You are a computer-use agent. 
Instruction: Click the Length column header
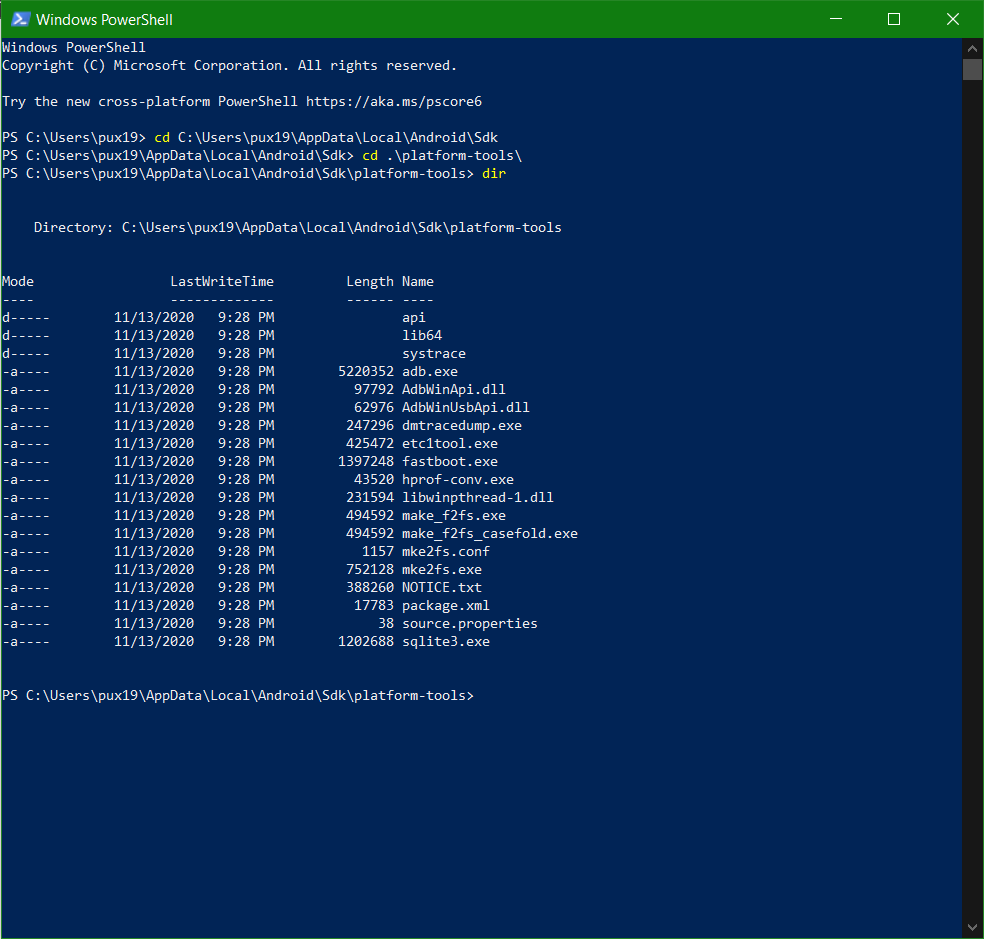coord(370,282)
